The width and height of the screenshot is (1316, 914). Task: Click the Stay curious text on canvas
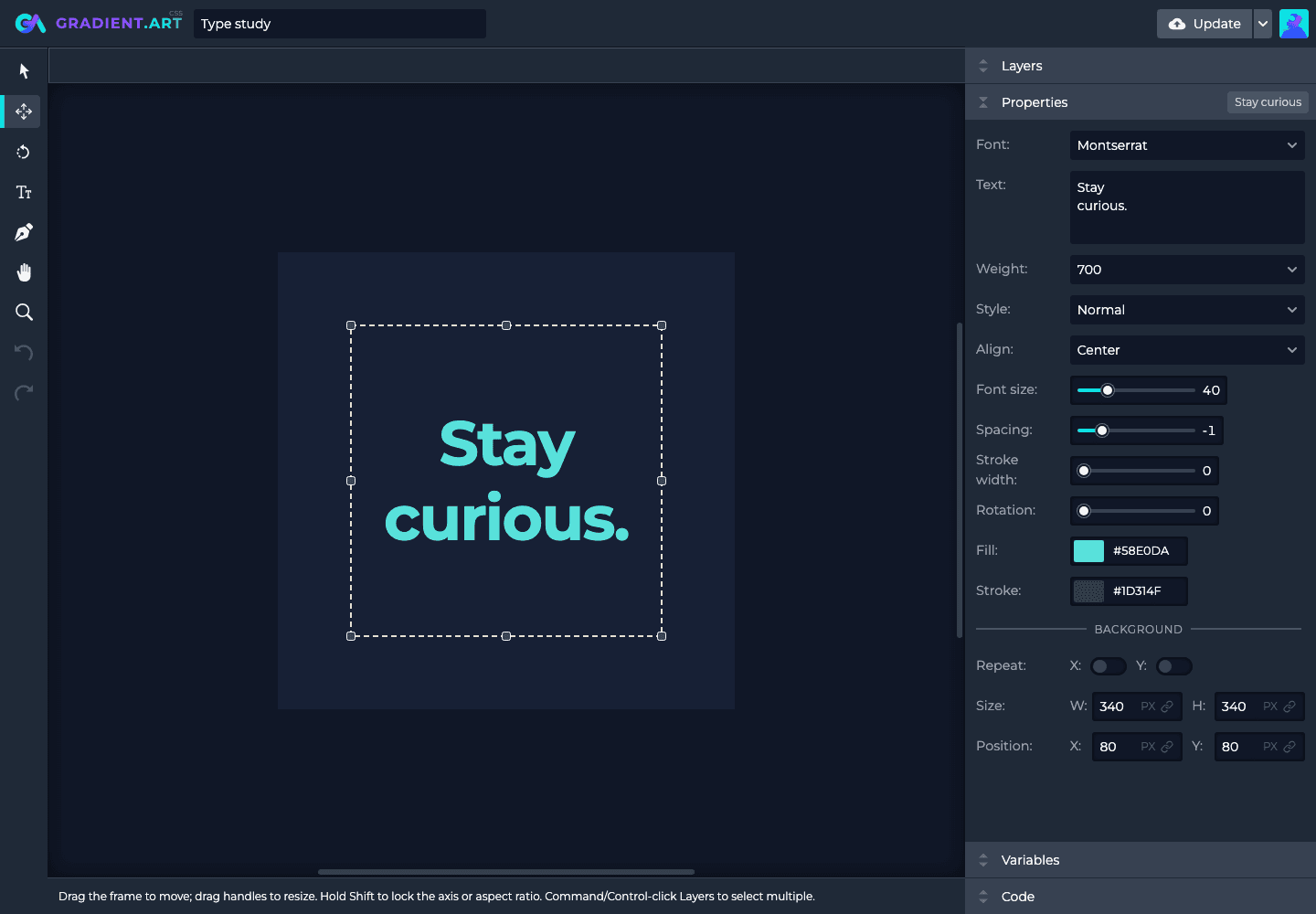[x=507, y=481]
